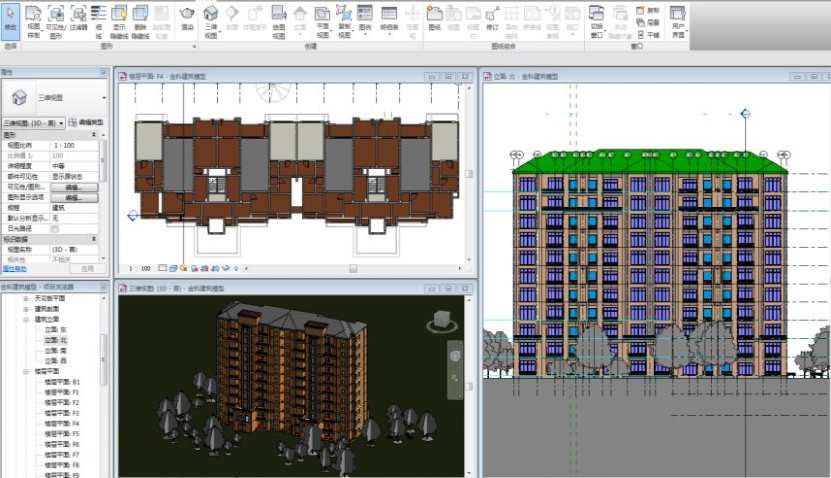Click Remove Hidden Lines (删除隐藏线) icon
Image resolution: width=831 pixels, height=478 pixels.
click(x=140, y=22)
